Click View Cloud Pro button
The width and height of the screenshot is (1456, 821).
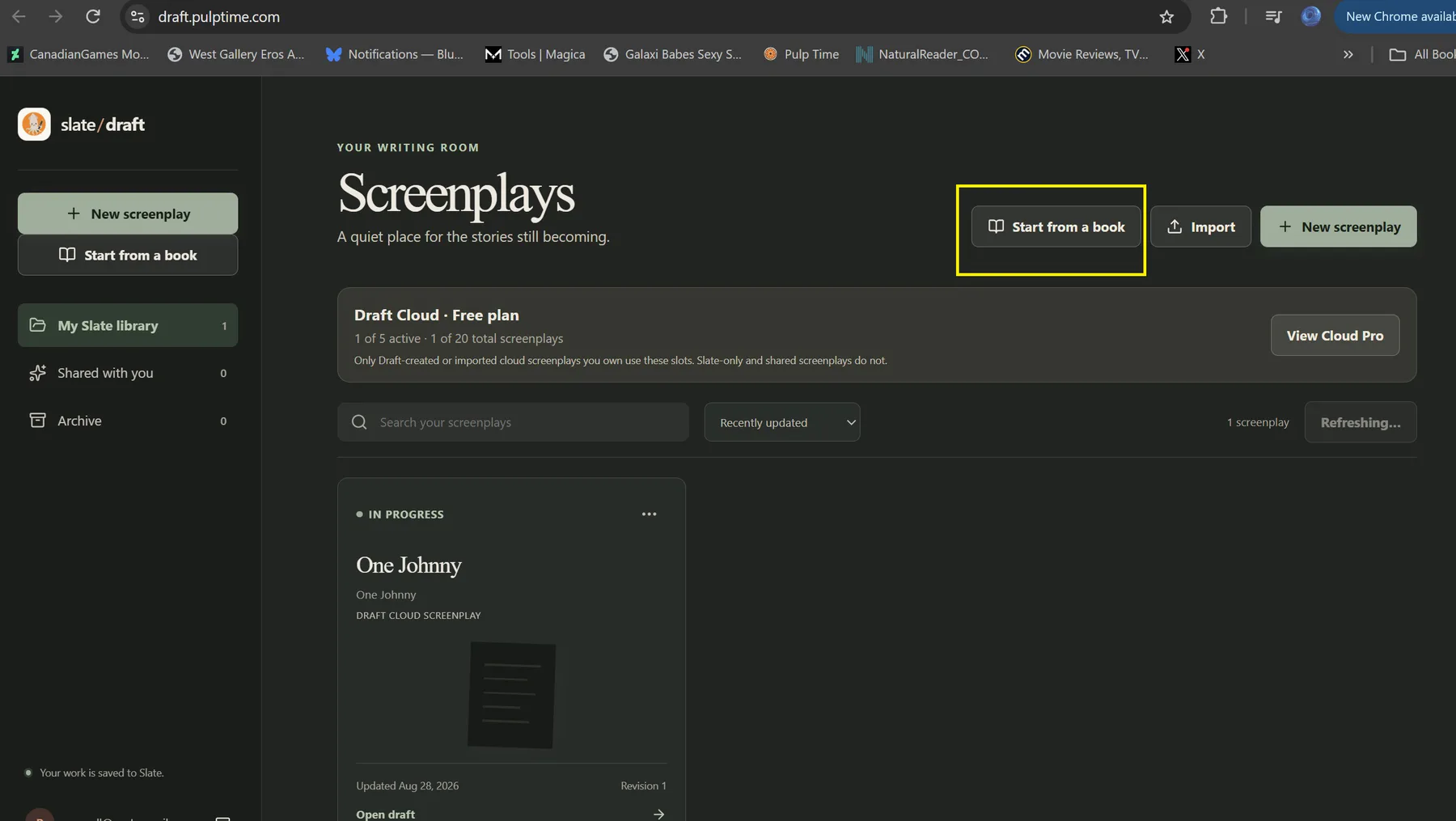[x=1335, y=335]
